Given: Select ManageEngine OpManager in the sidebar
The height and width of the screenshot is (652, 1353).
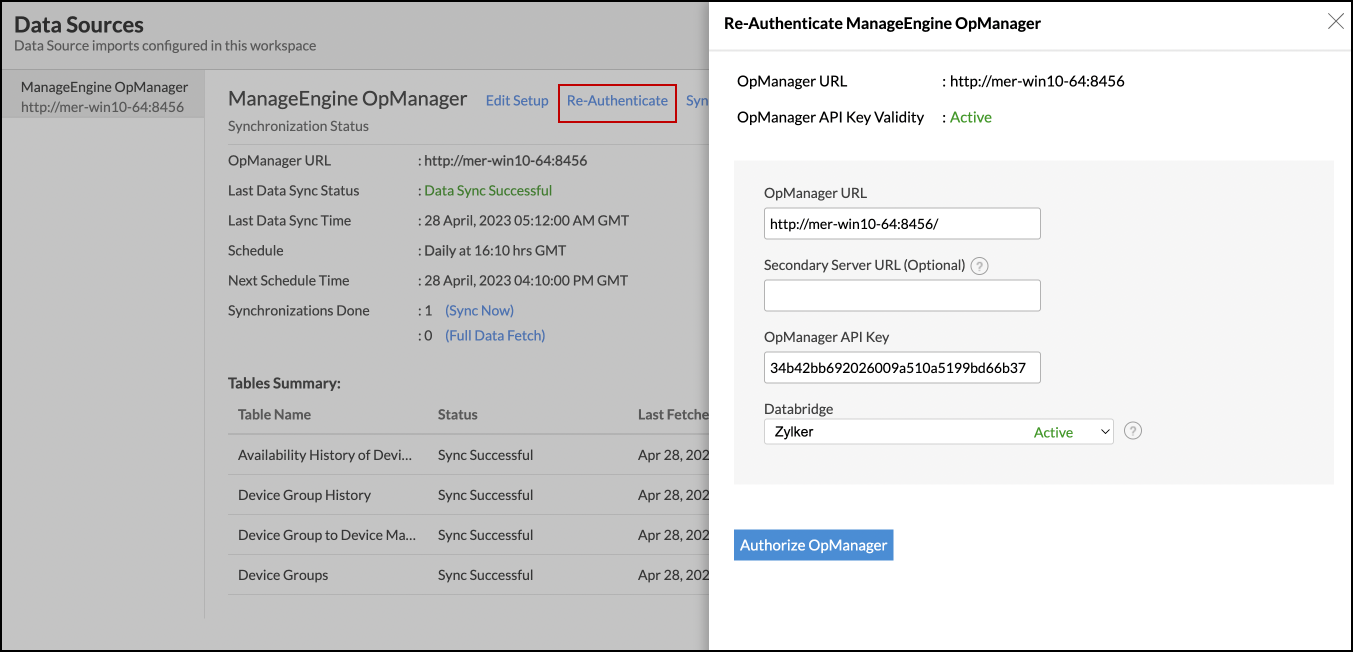Looking at the screenshot, I should pyautogui.click(x=104, y=96).
